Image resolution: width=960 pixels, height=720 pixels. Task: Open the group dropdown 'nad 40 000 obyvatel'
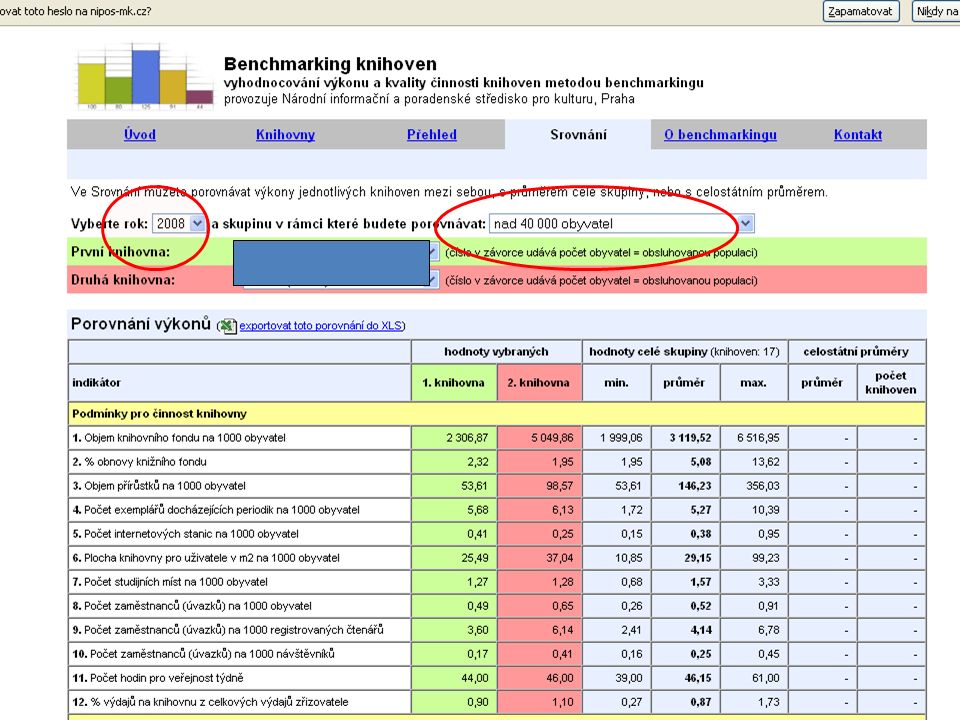[621, 223]
